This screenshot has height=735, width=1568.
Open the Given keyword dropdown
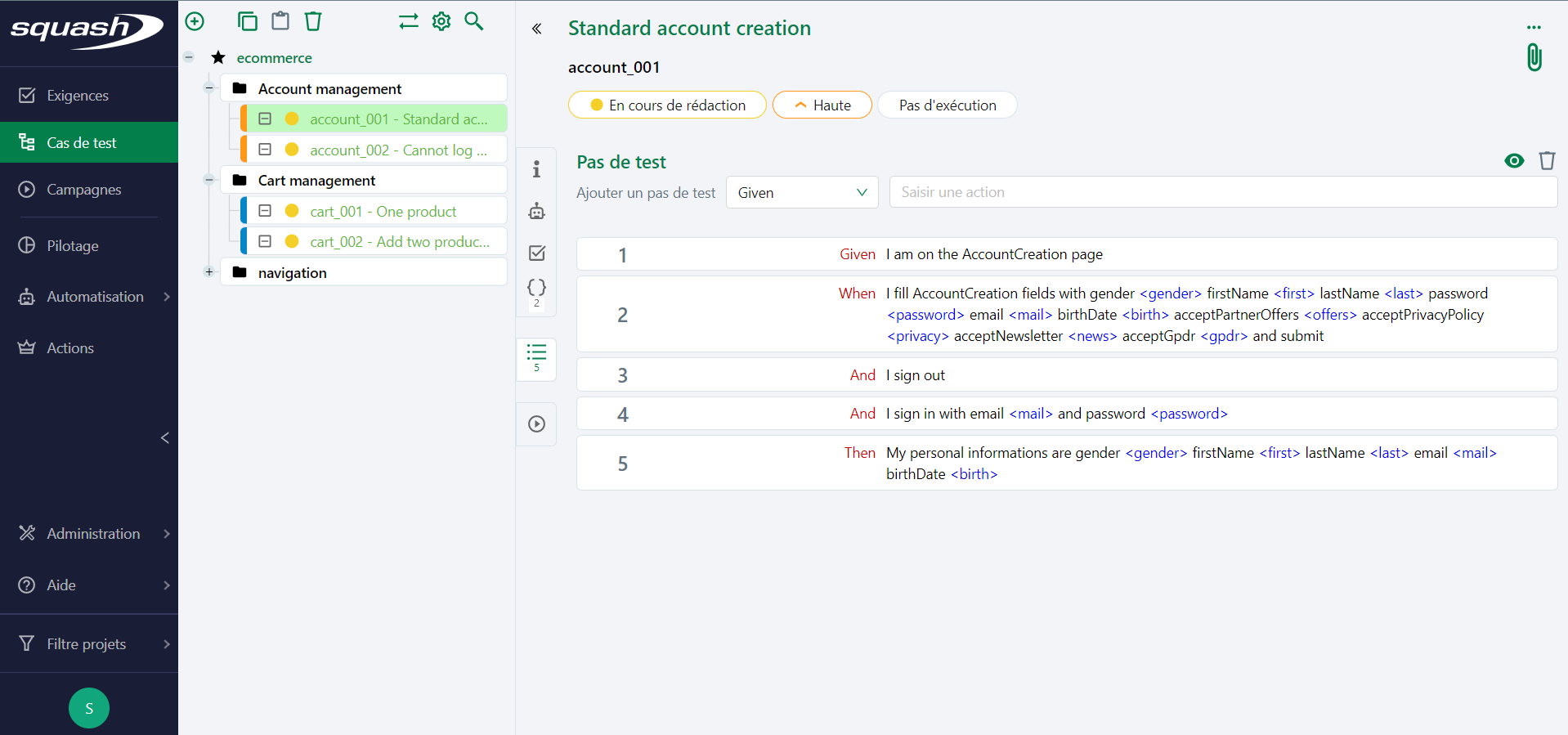[x=801, y=193]
